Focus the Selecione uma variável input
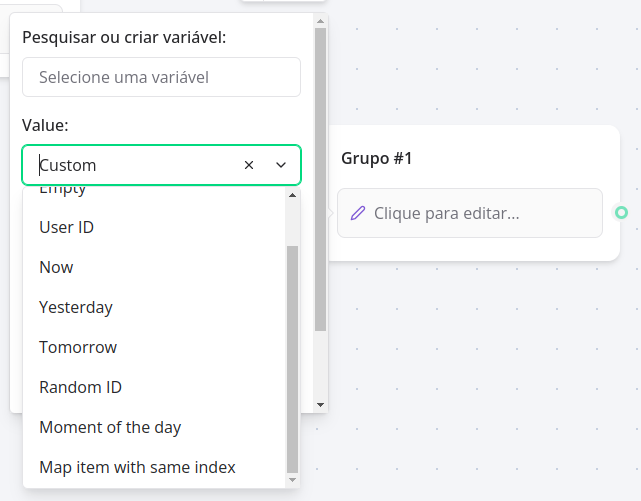This screenshot has width=641, height=501. pyautogui.click(x=161, y=77)
